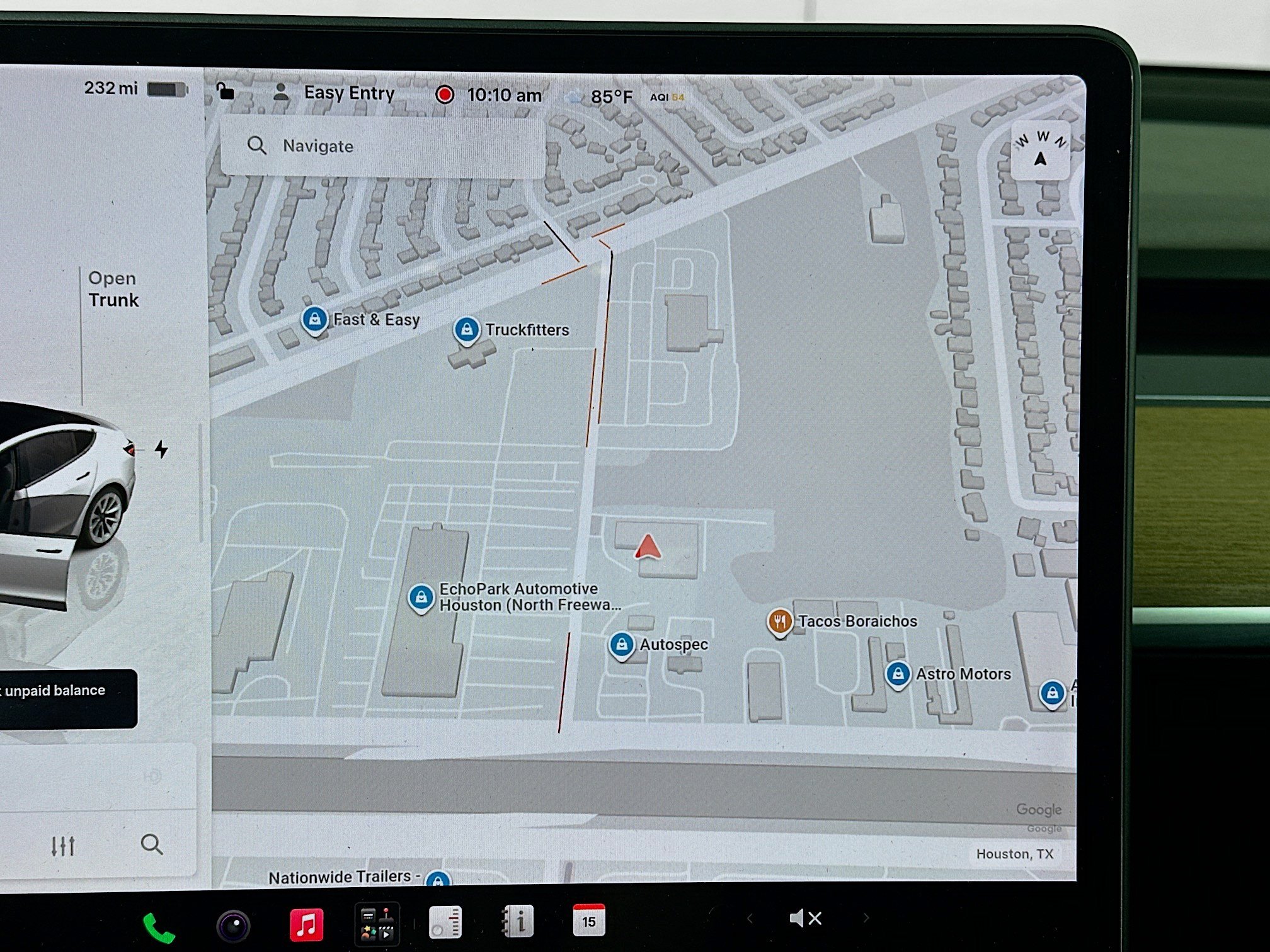
Task: Open the Camera app in the dock
Action: pos(233,926)
